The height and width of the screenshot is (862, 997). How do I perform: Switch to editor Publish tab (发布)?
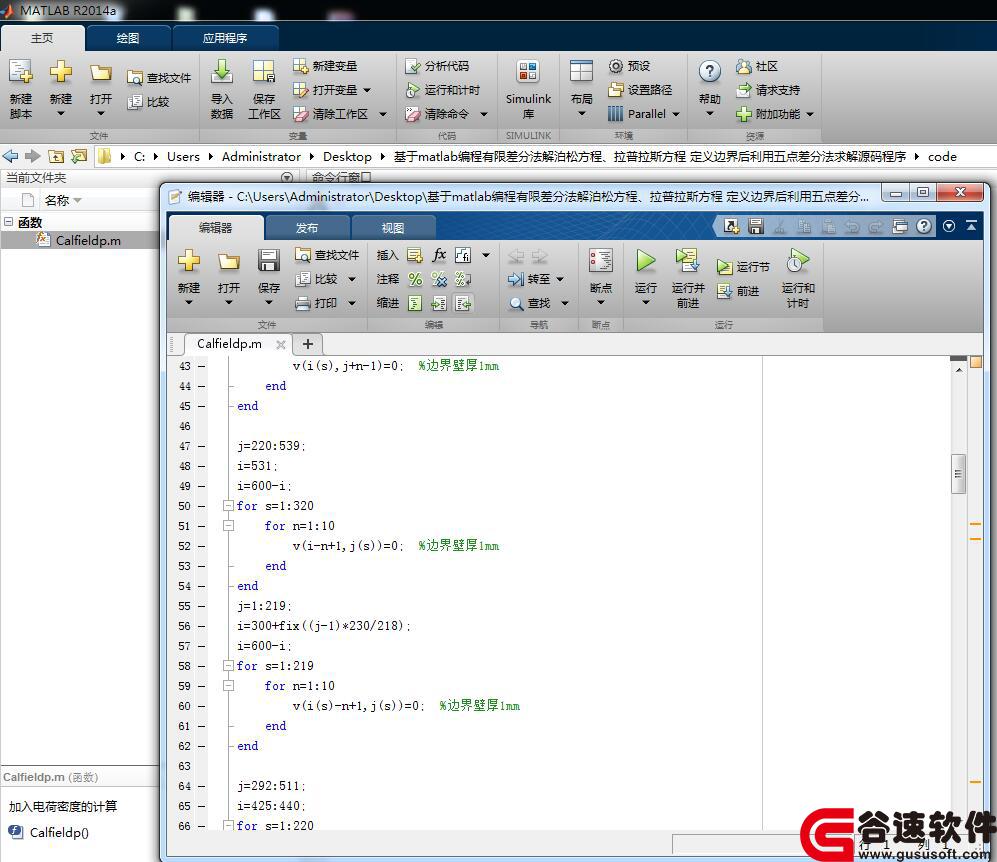pos(306,228)
